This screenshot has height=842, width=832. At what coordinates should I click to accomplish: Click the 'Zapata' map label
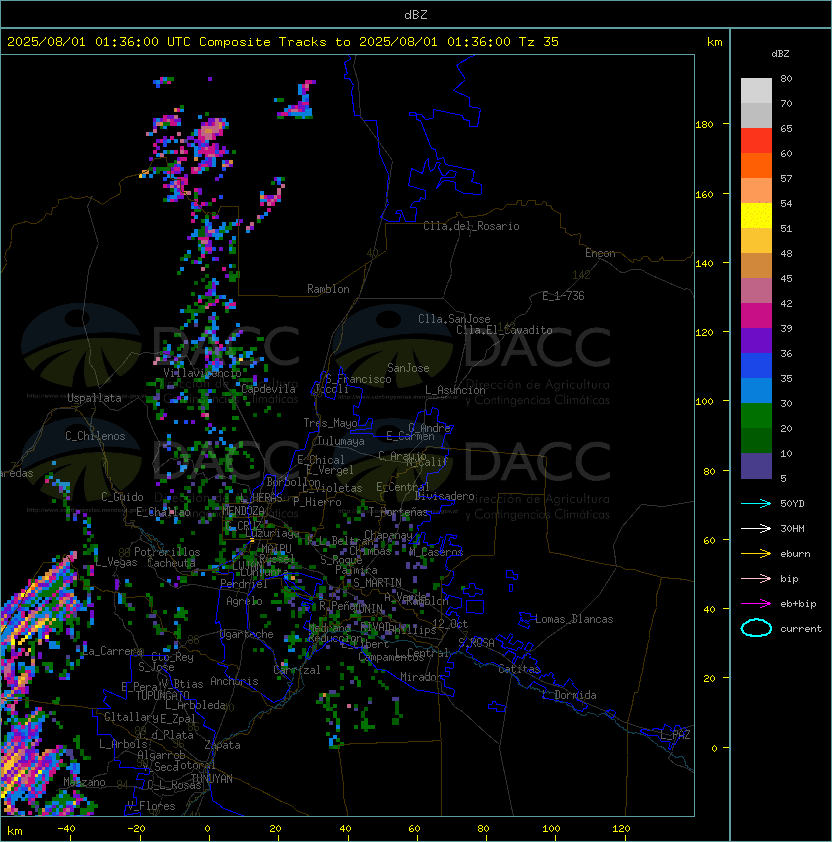[x=222, y=745]
